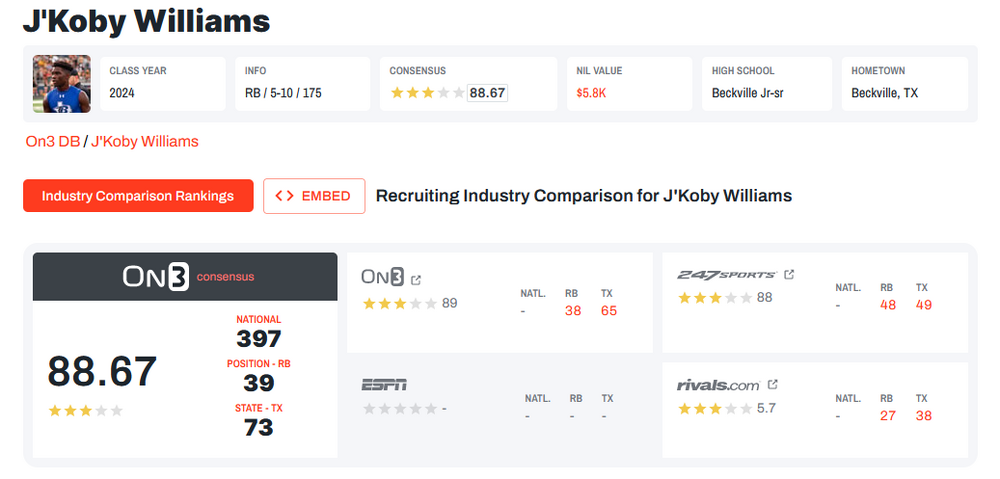
Task: Open Rivals.com external link icon
Action: (772, 384)
